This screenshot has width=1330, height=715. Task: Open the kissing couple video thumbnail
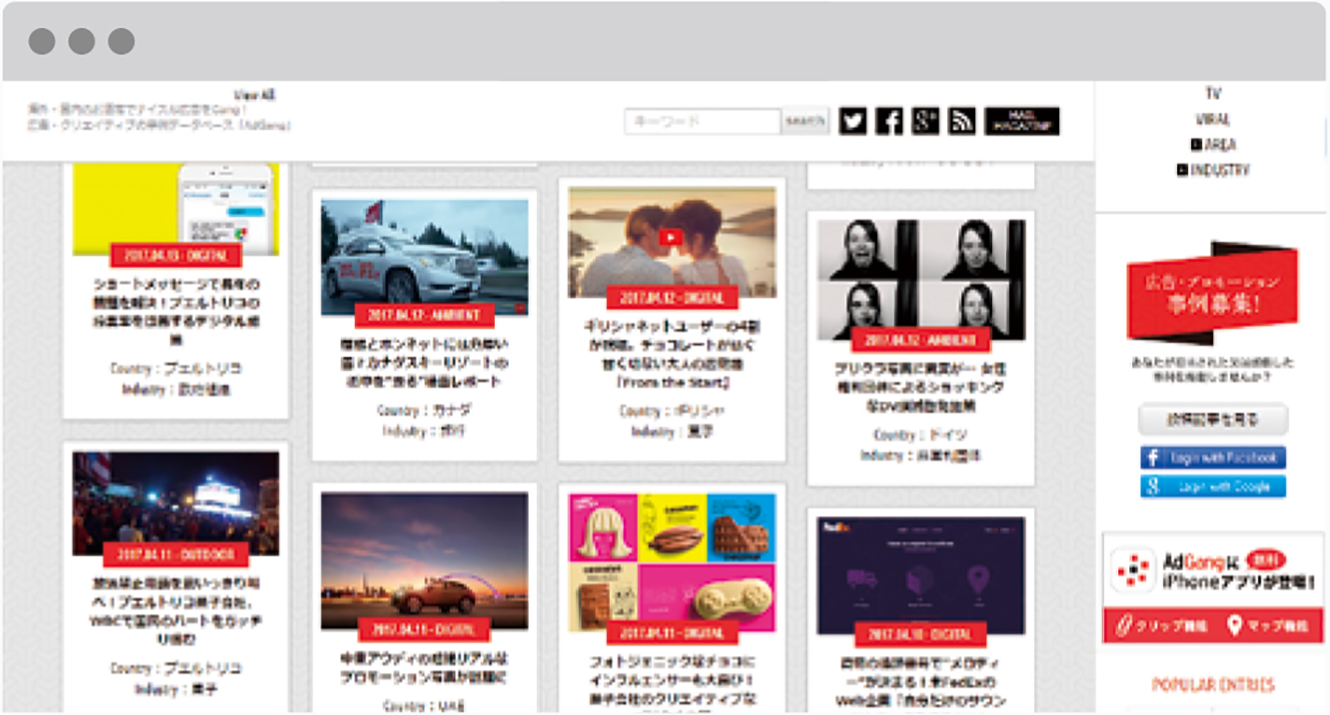coord(671,242)
